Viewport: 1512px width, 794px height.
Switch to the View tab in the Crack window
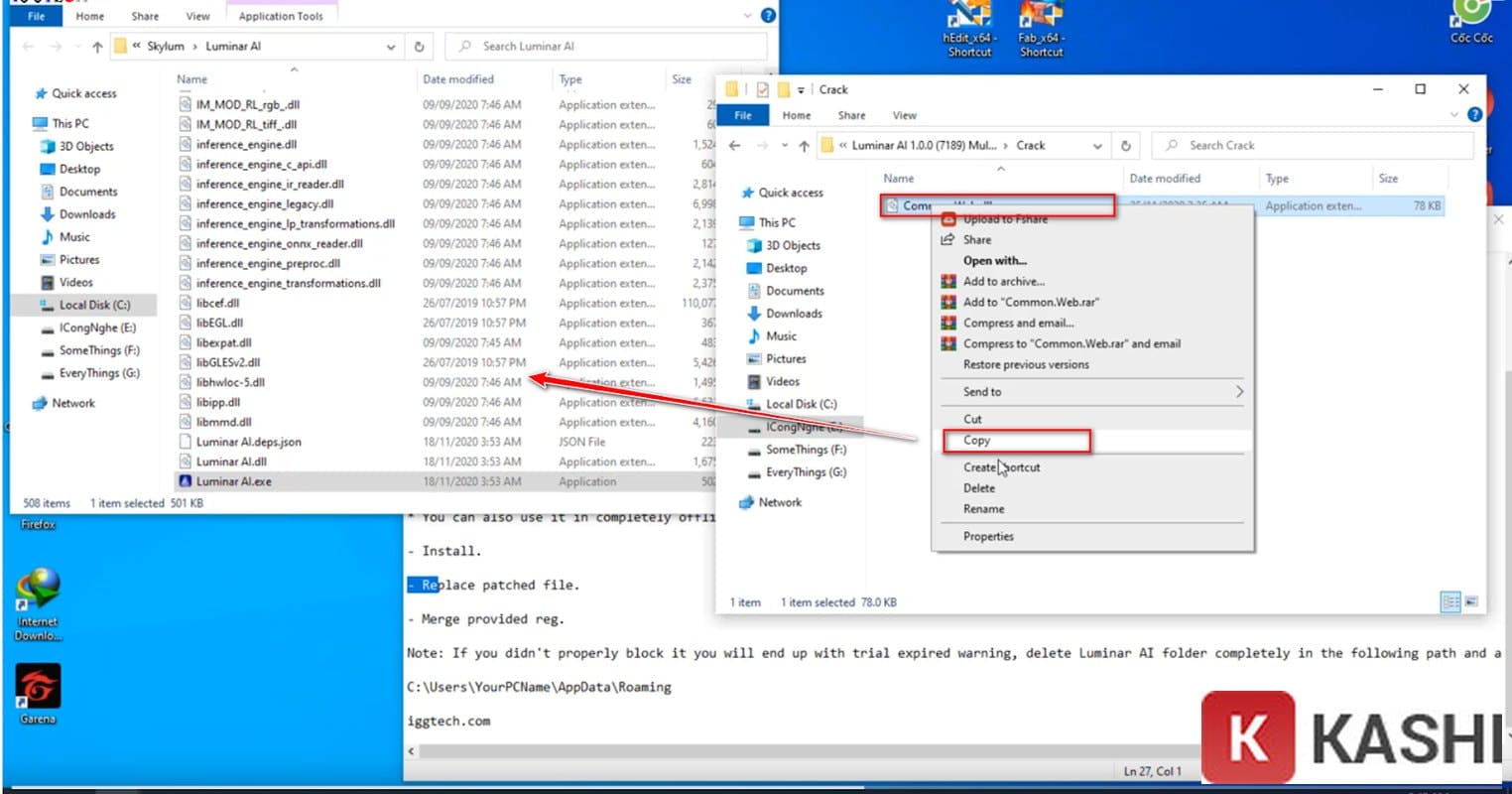coord(904,115)
